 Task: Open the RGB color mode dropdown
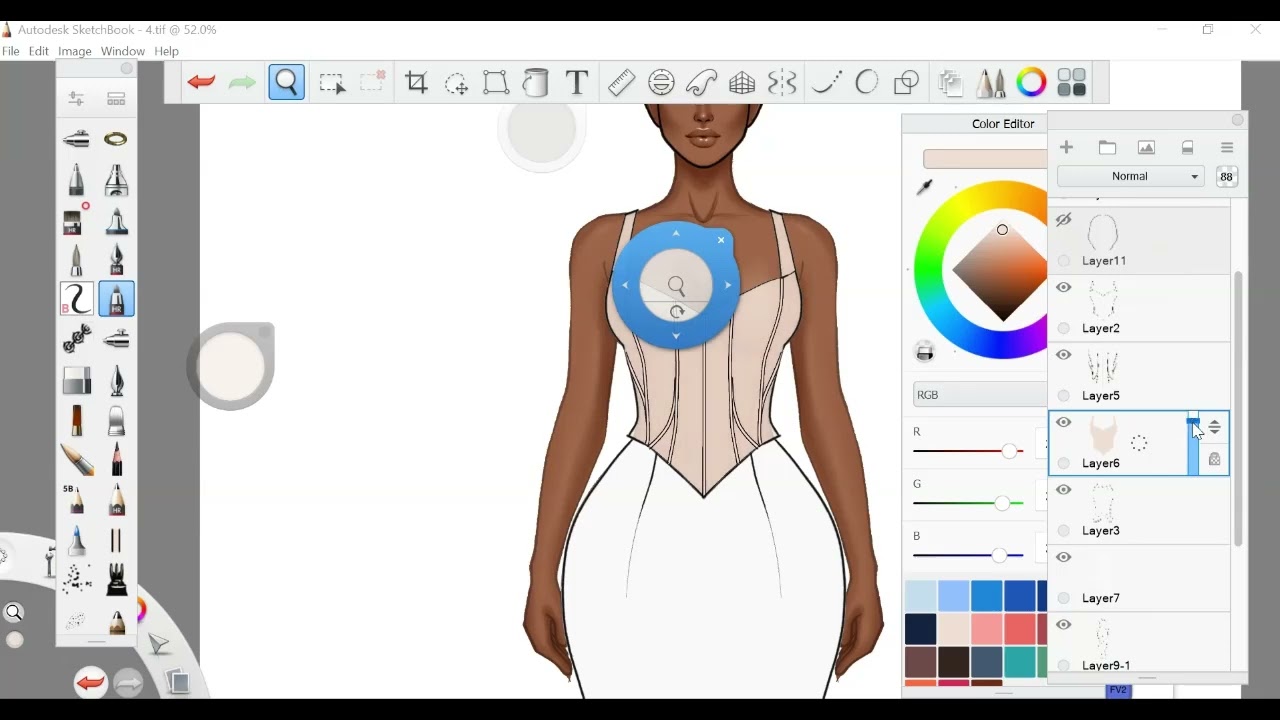[x=979, y=395]
